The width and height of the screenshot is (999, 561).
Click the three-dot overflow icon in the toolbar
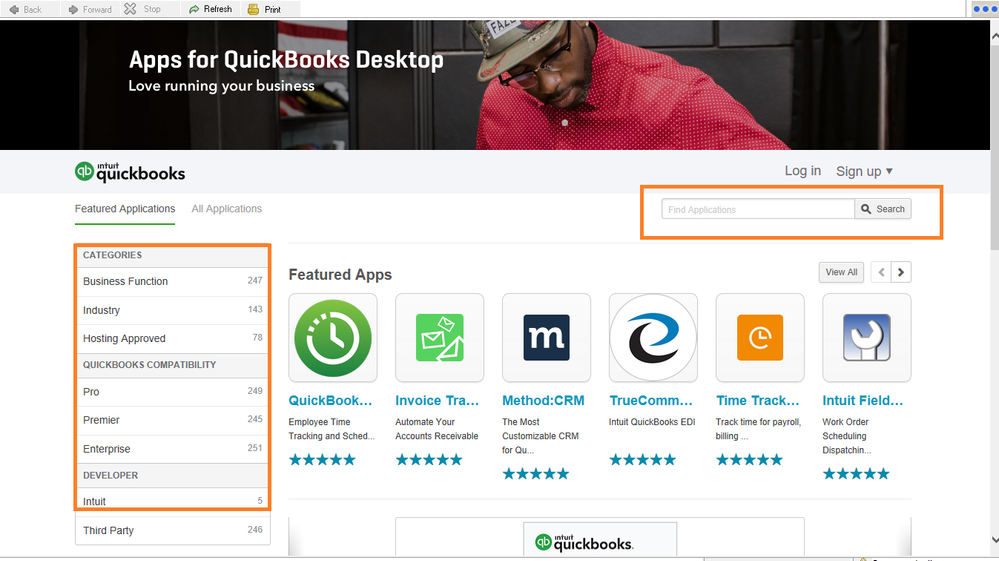coord(984,9)
